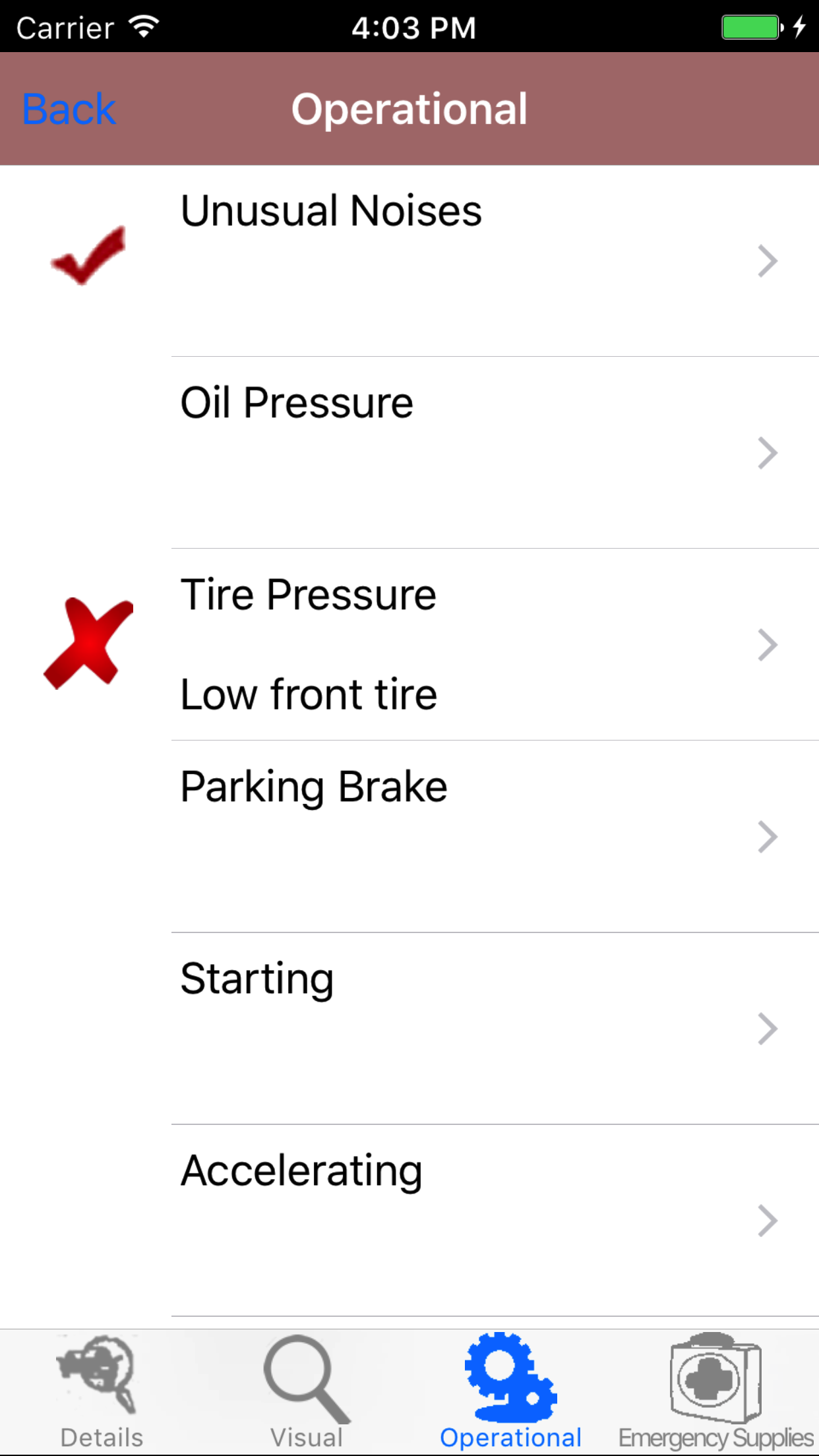The width and height of the screenshot is (819, 1456).
Task: Go Back to previous screen
Action: click(x=69, y=109)
